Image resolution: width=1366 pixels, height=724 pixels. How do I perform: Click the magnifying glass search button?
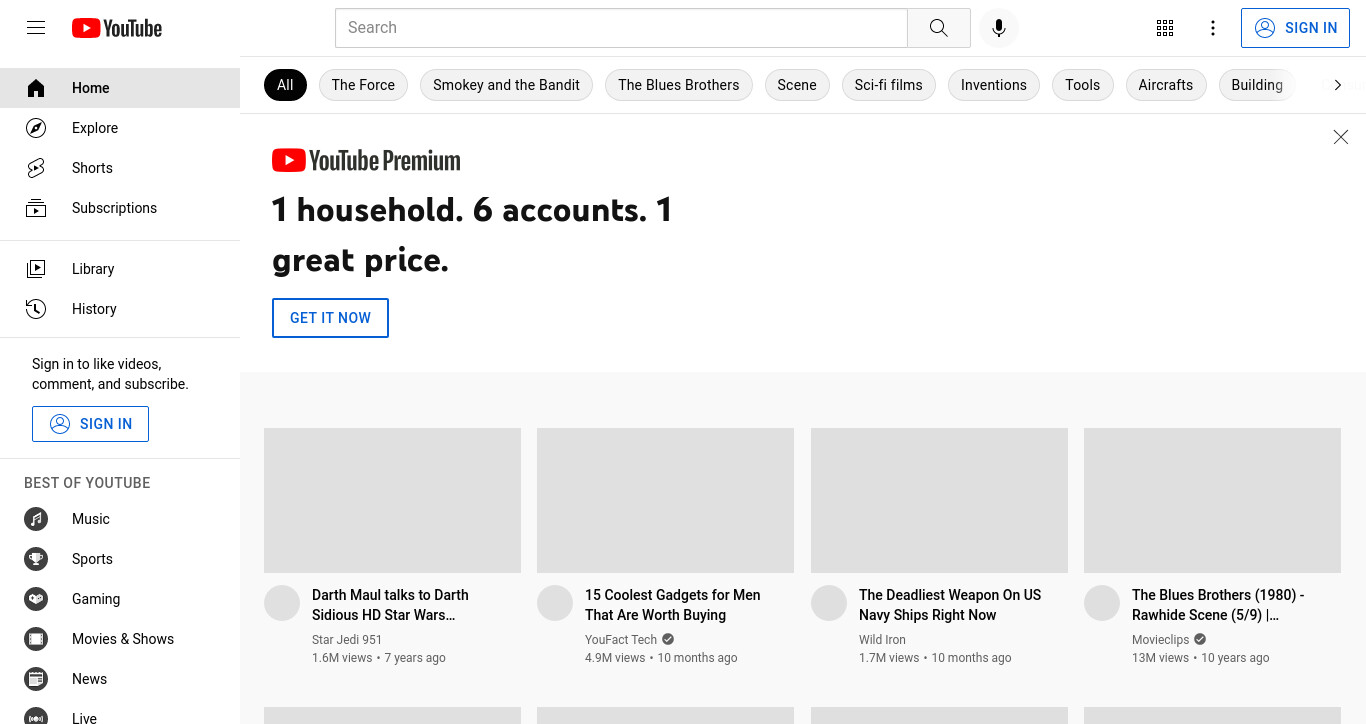pos(938,28)
